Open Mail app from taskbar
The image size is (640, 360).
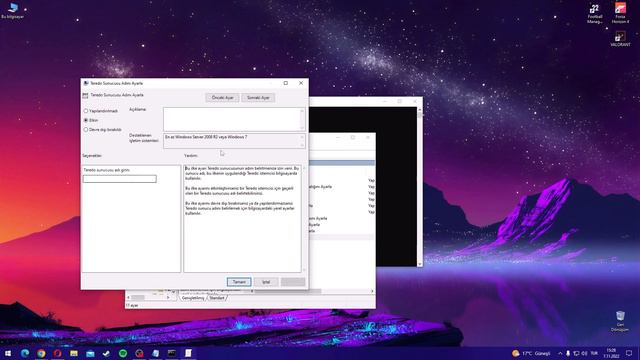pos(90,353)
